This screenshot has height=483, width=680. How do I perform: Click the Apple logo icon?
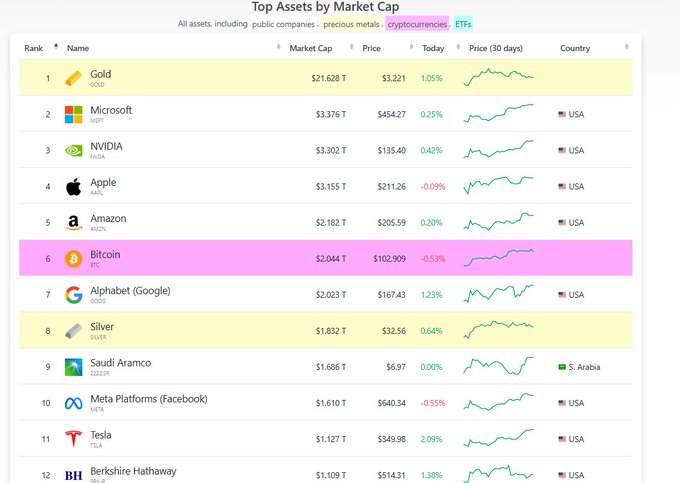coord(74,186)
